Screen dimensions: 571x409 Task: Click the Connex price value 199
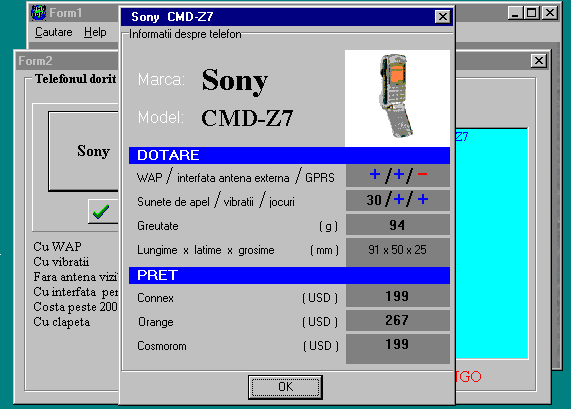[x=398, y=296]
